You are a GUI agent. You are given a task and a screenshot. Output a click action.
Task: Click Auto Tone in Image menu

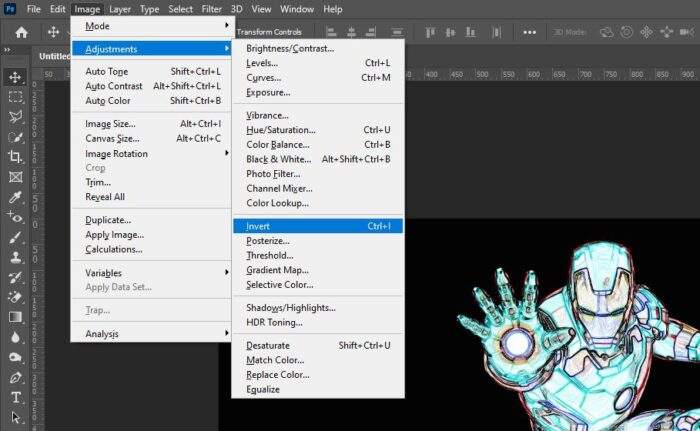click(x=151, y=71)
